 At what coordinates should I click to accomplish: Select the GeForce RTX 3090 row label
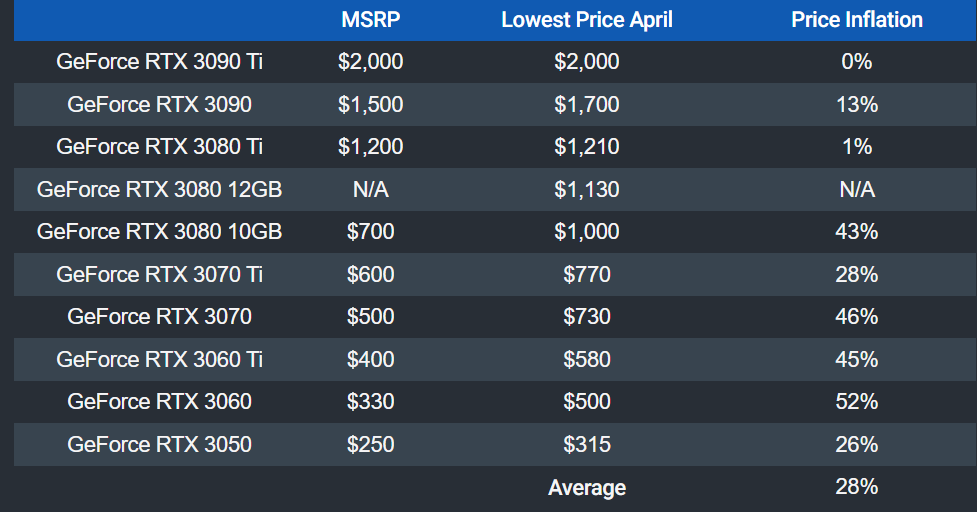tap(160, 104)
